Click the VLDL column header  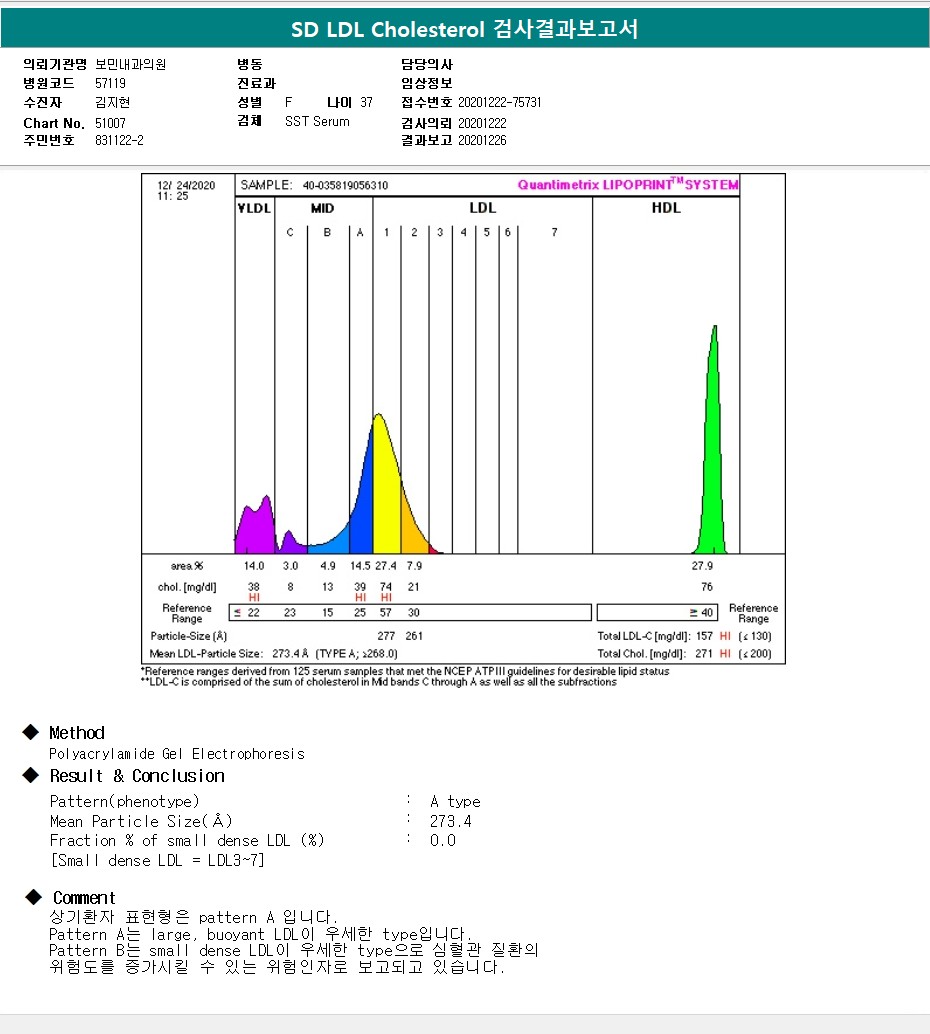click(254, 208)
